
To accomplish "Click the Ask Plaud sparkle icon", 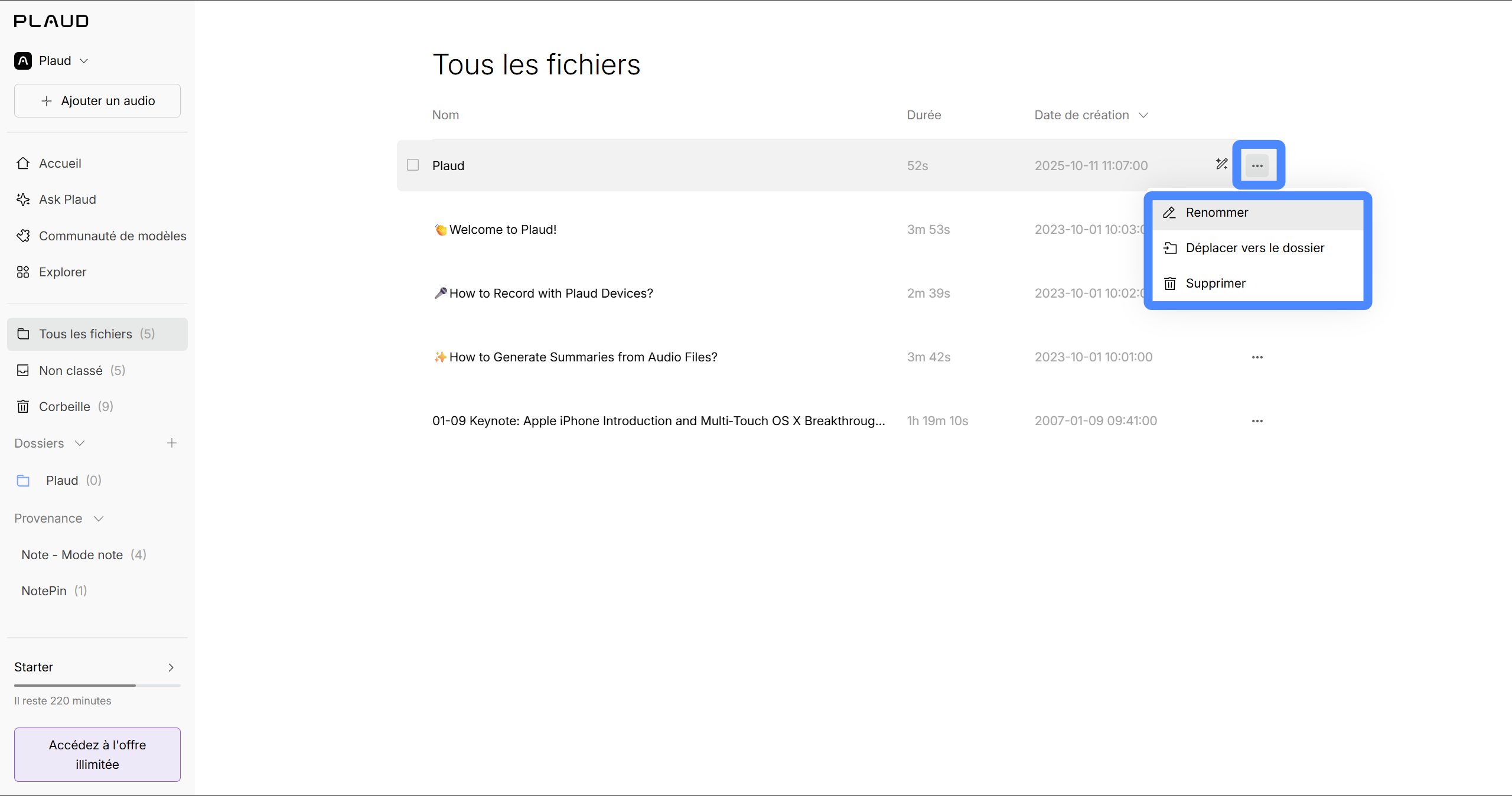I will (23, 200).
